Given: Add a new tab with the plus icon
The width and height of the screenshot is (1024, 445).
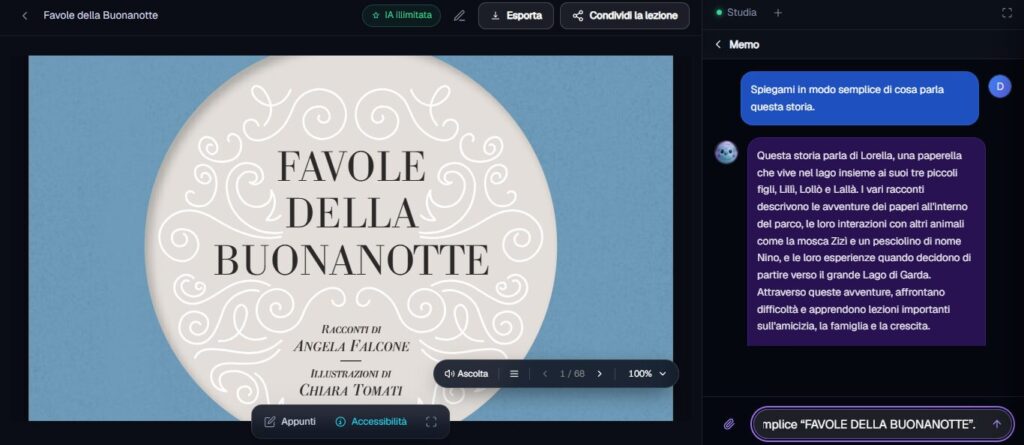Looking at the screenshot, I should (x=777, y=13).
